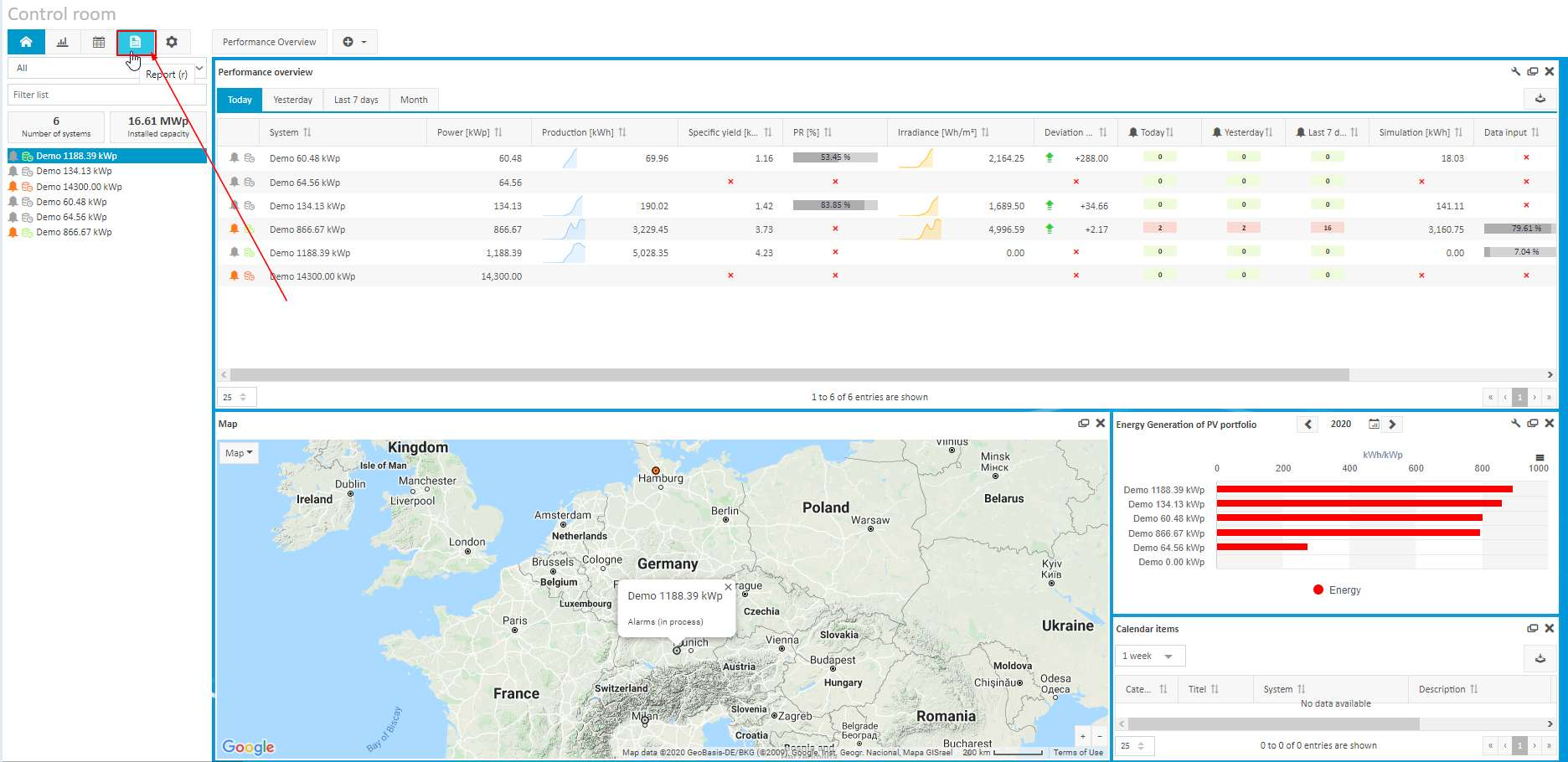Focus the Filter list input
This screenshot has height=762, width=1568.
pyautogui.click(x=106, y=95)
